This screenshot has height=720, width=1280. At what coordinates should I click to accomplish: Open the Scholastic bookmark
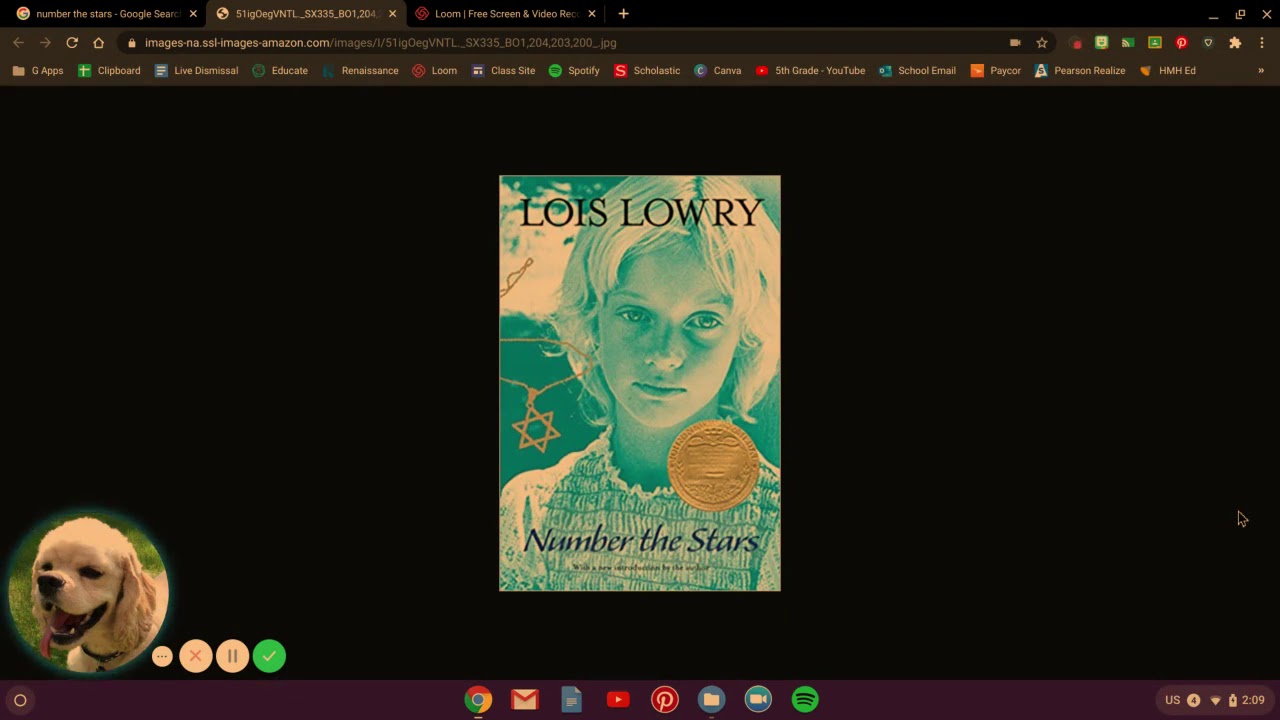pyautogui.click(x=647, y=71)
